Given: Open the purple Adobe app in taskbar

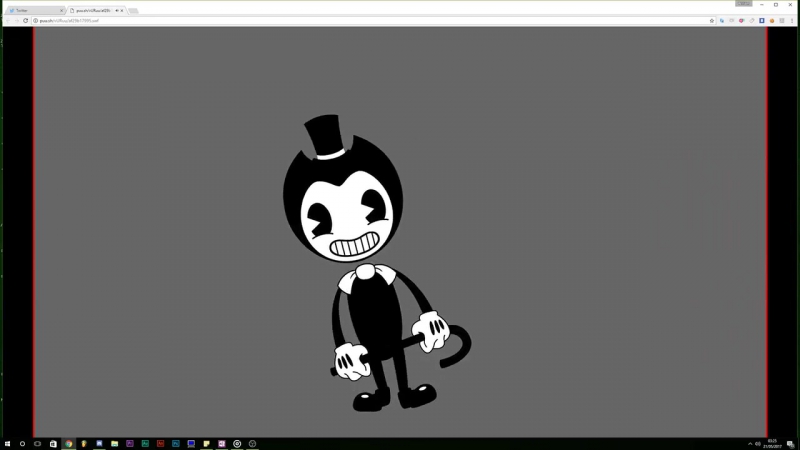Looking at the screenshot, I should [130, 444].
